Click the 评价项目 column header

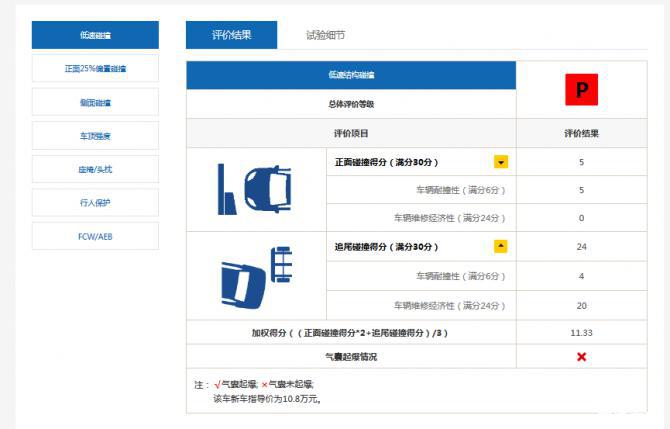point(351,133)
